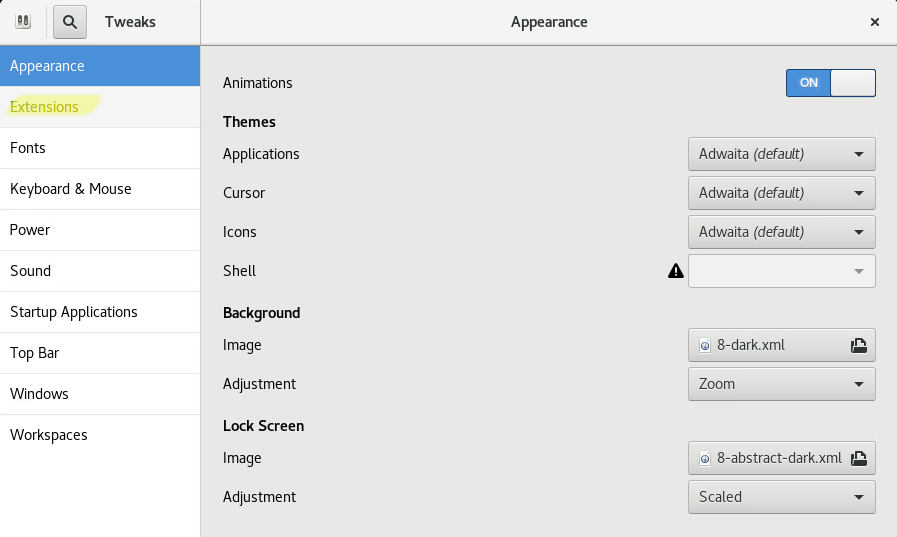
Task: Click document icon left of 8-abstract-dark.xml
Action: coord(705,458)
